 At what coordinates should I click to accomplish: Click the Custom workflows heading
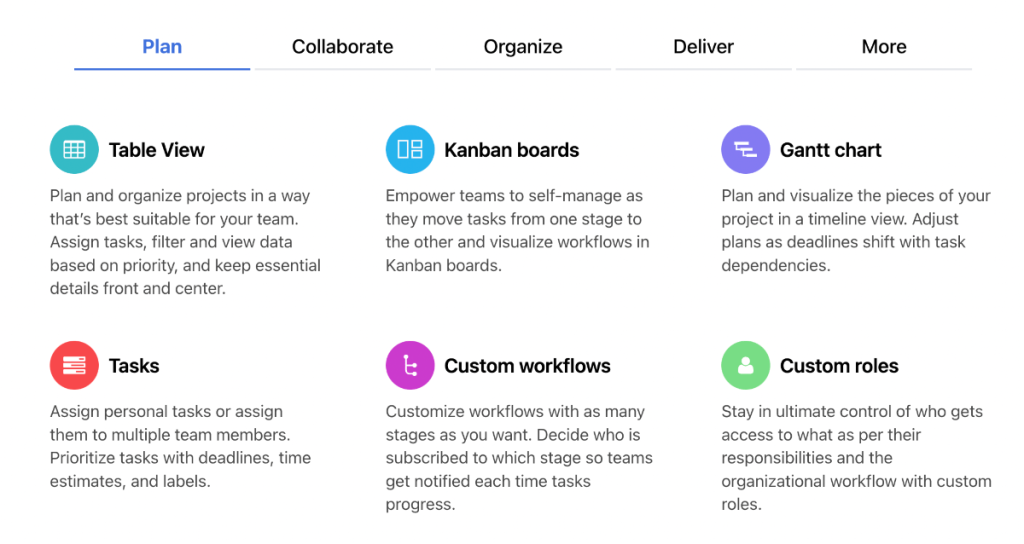click(527, 366)
